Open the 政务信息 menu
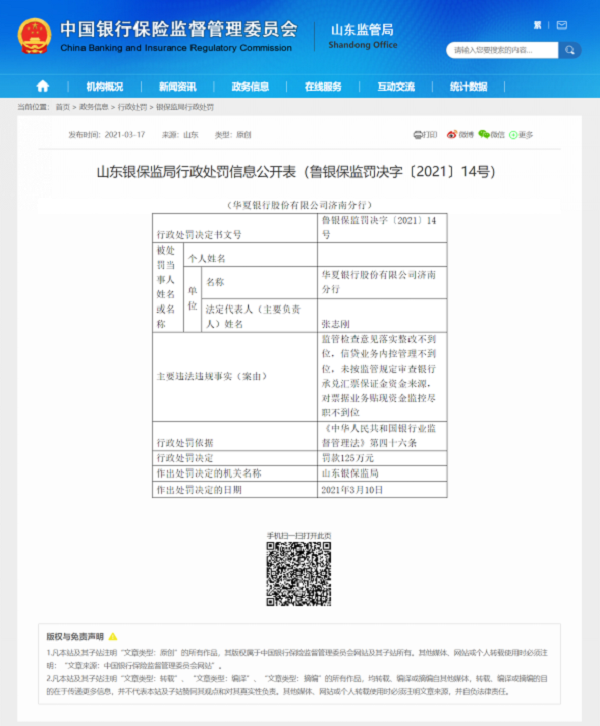600x726 pixels. click(x=250, y=87)
